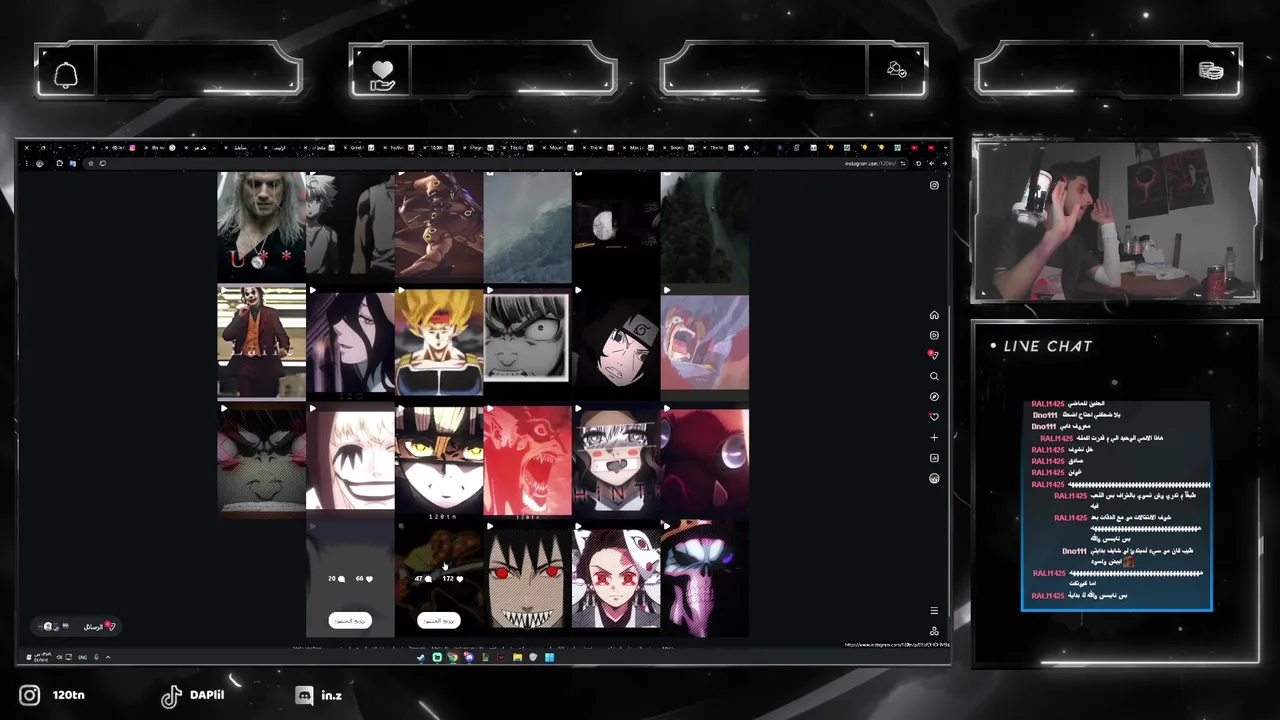Click the microphone icon in system tray
Image resolution: width=1280 pixels, height=720 pixels.
pyautogui.click(x=96, y=657)
